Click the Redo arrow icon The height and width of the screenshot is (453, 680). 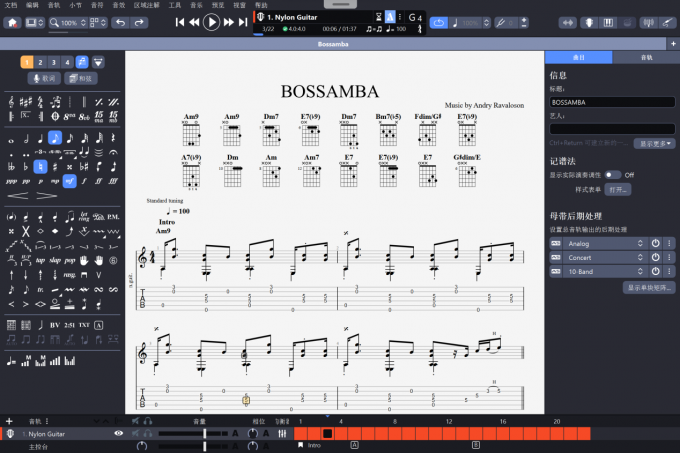pos(137,22)
